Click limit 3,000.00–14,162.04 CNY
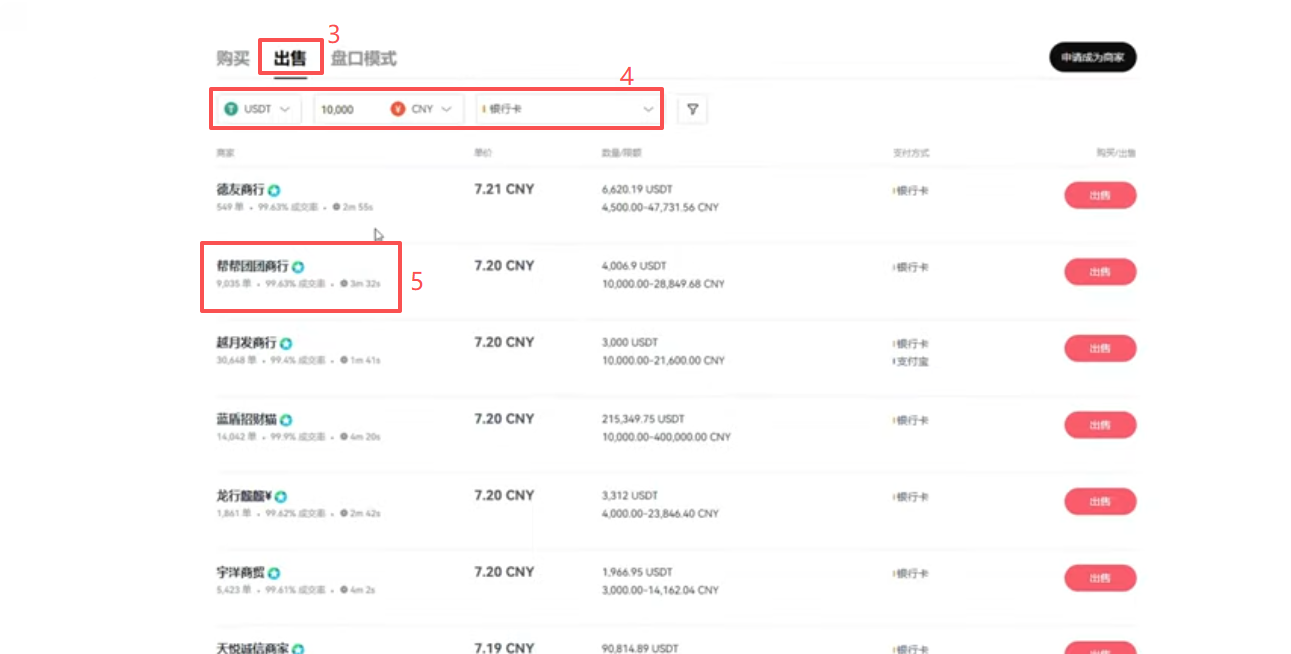This screenshot has height=654, width=1291. click(x=660, y=590)
